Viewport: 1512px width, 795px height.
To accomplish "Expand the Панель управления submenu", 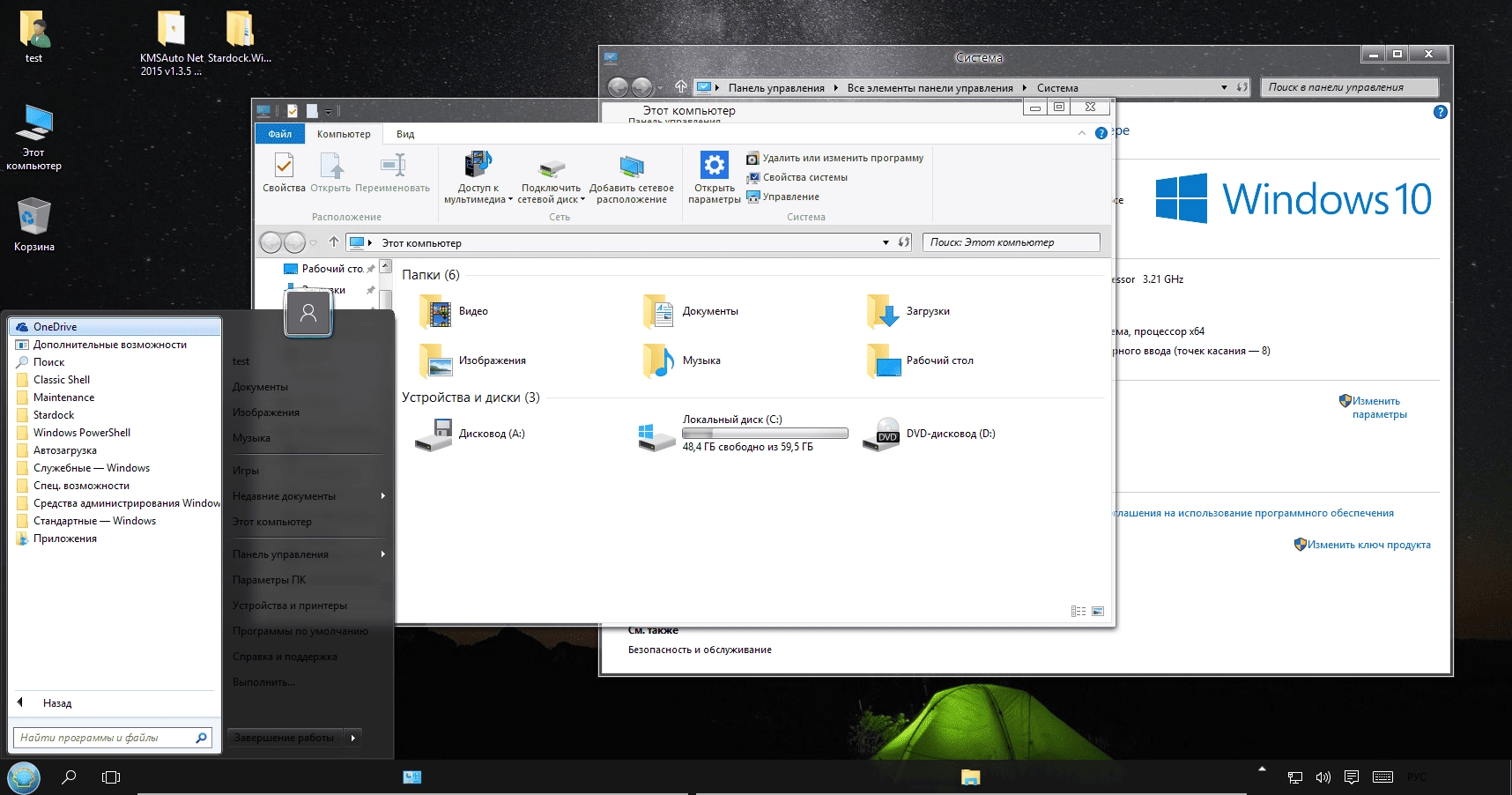I will pyautogui.click(x=382, y=554).
